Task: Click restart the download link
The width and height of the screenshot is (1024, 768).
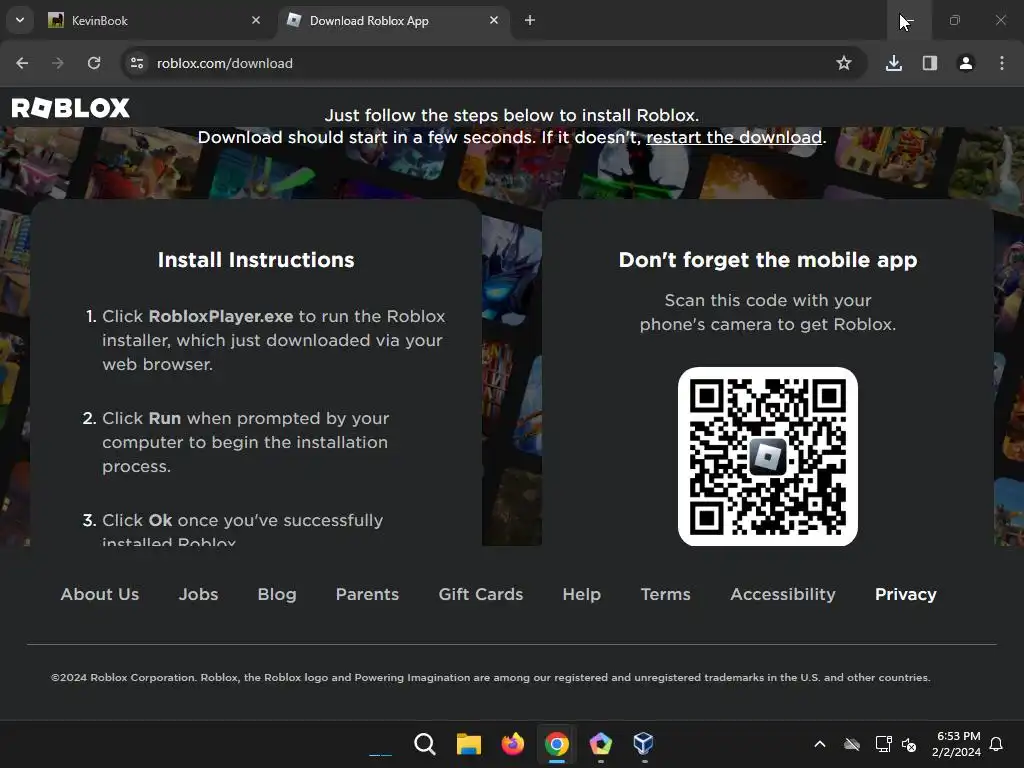Action: point(733,137)
